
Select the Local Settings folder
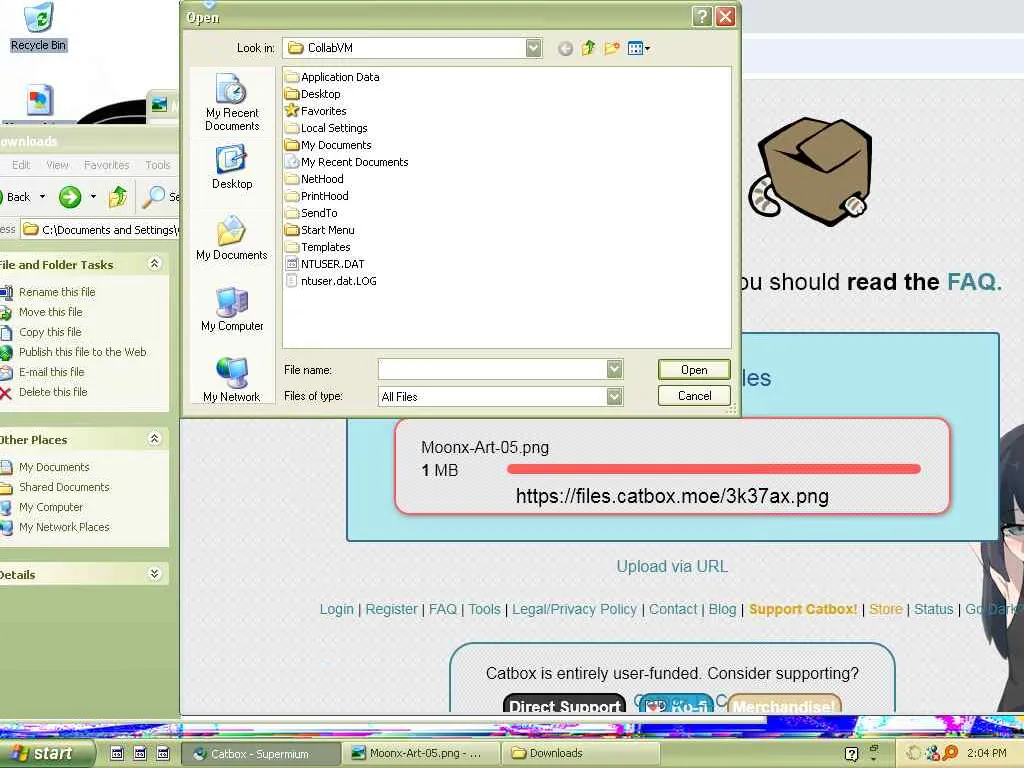(327, 128)
